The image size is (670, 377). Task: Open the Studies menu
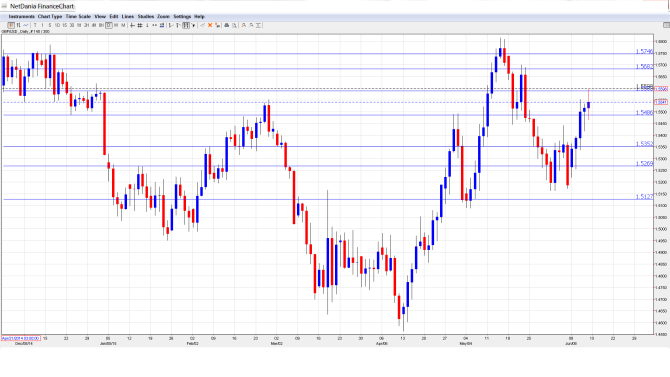[146, 17]
